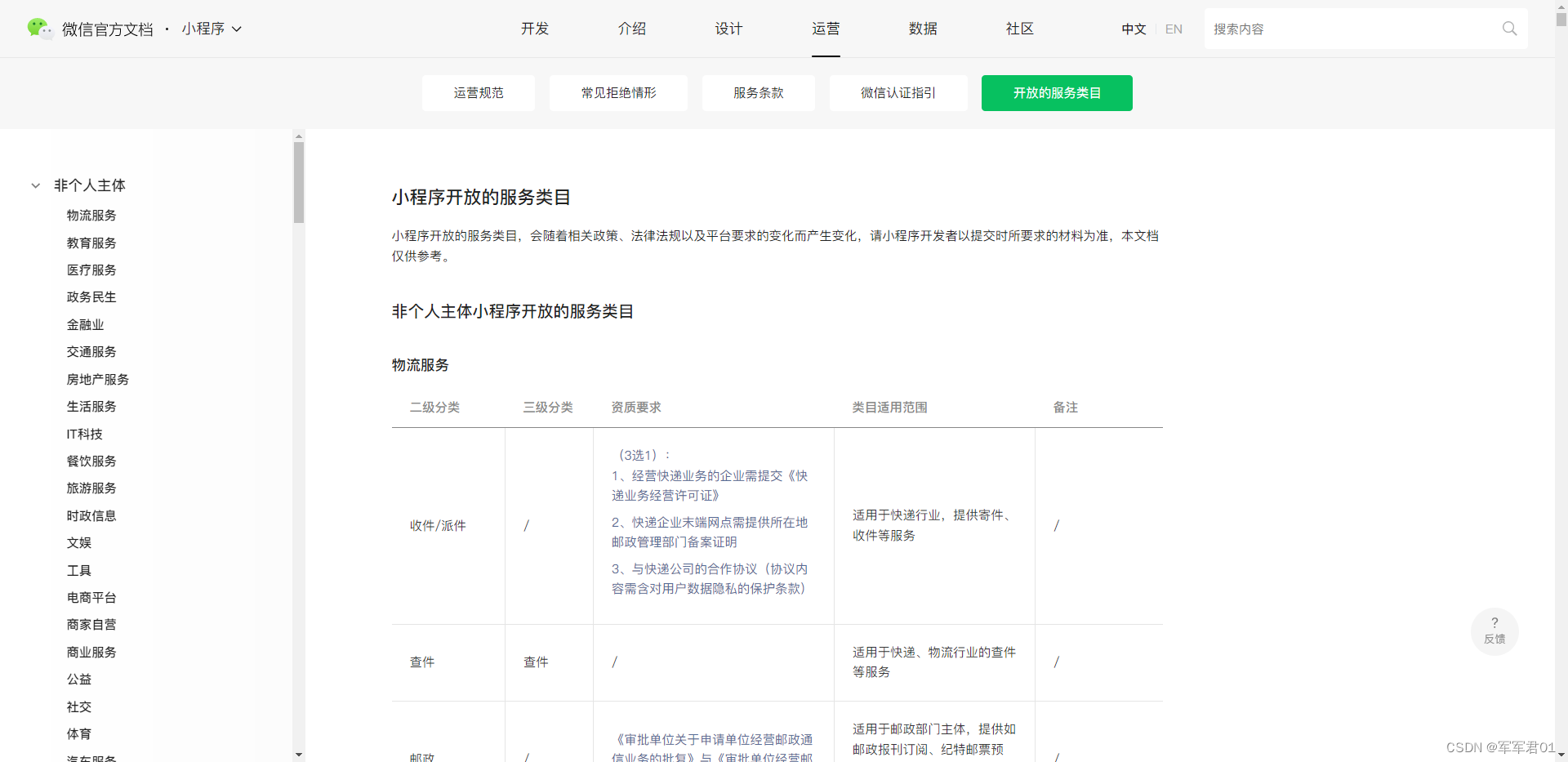Viewport: 1568px width, 762px height.
Task: Select 时政信息 in sidebar
Action: click(x=91, y=516)
